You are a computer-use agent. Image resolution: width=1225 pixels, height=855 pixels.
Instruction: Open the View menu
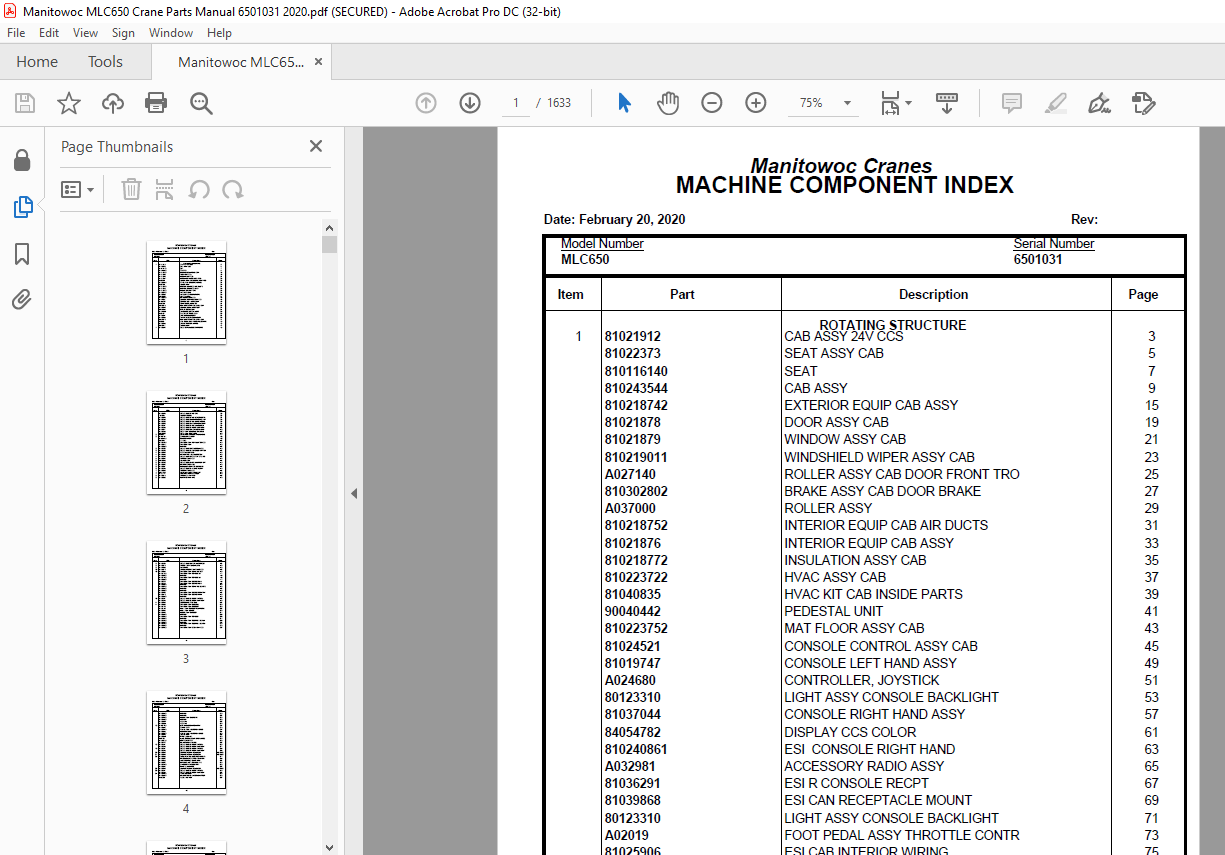[x=85, y=33]
